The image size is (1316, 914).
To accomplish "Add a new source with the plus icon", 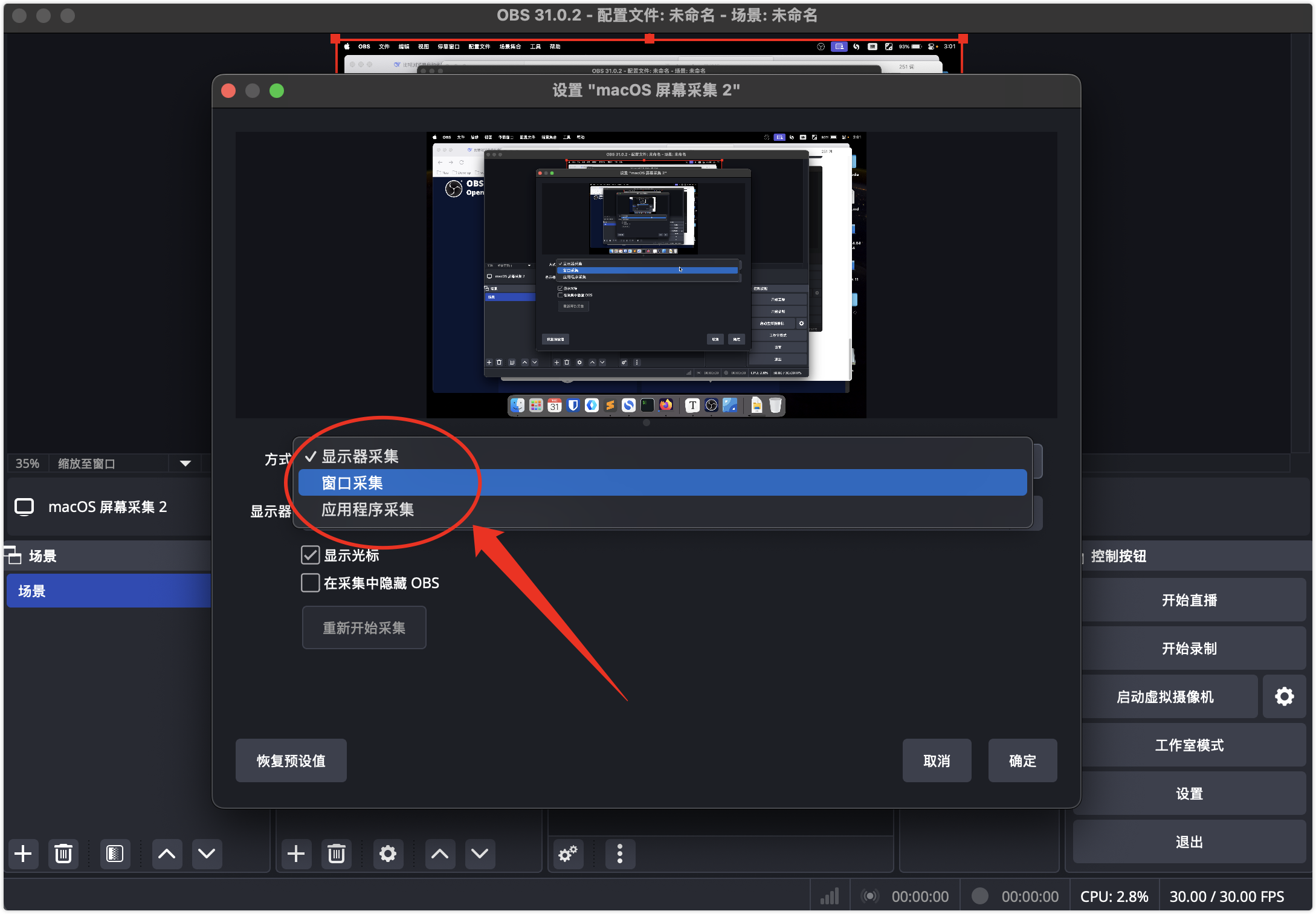I will pyautogui.click(x=296, y=854).
